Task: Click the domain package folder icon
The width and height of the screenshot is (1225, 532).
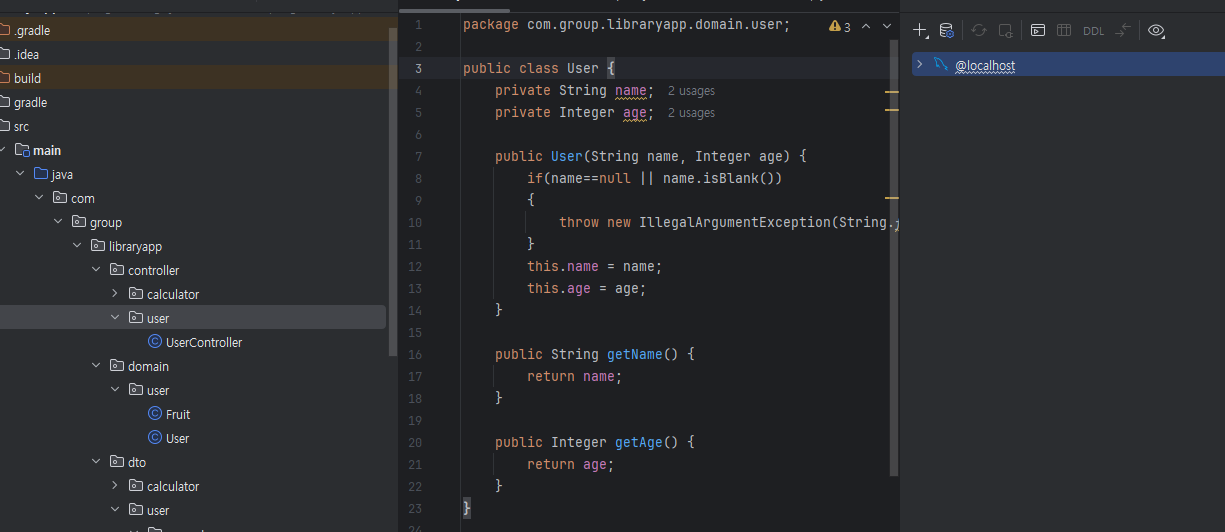Action: coord(117,366)
